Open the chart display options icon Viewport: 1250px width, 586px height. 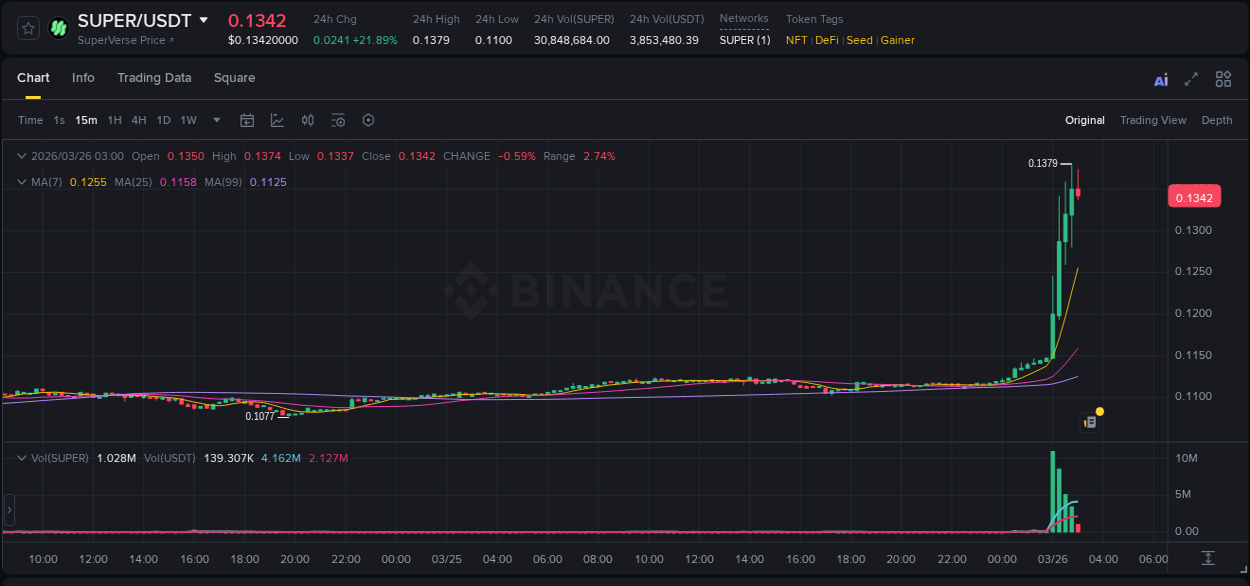338,120
